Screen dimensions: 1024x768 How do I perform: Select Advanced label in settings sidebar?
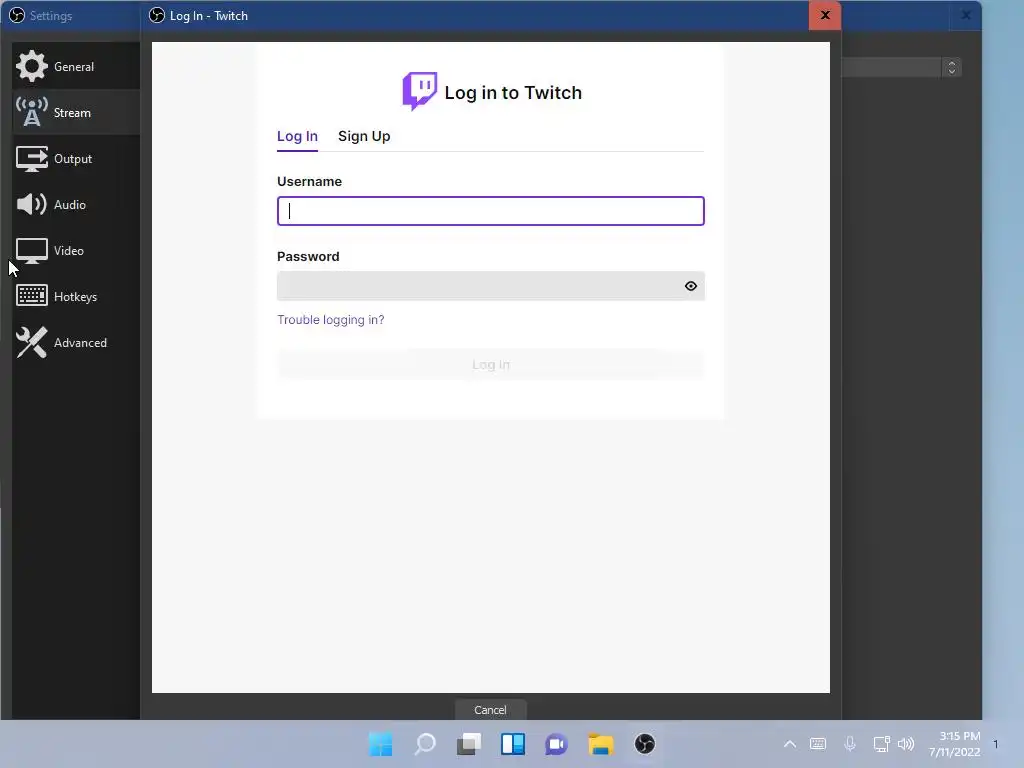80,343
